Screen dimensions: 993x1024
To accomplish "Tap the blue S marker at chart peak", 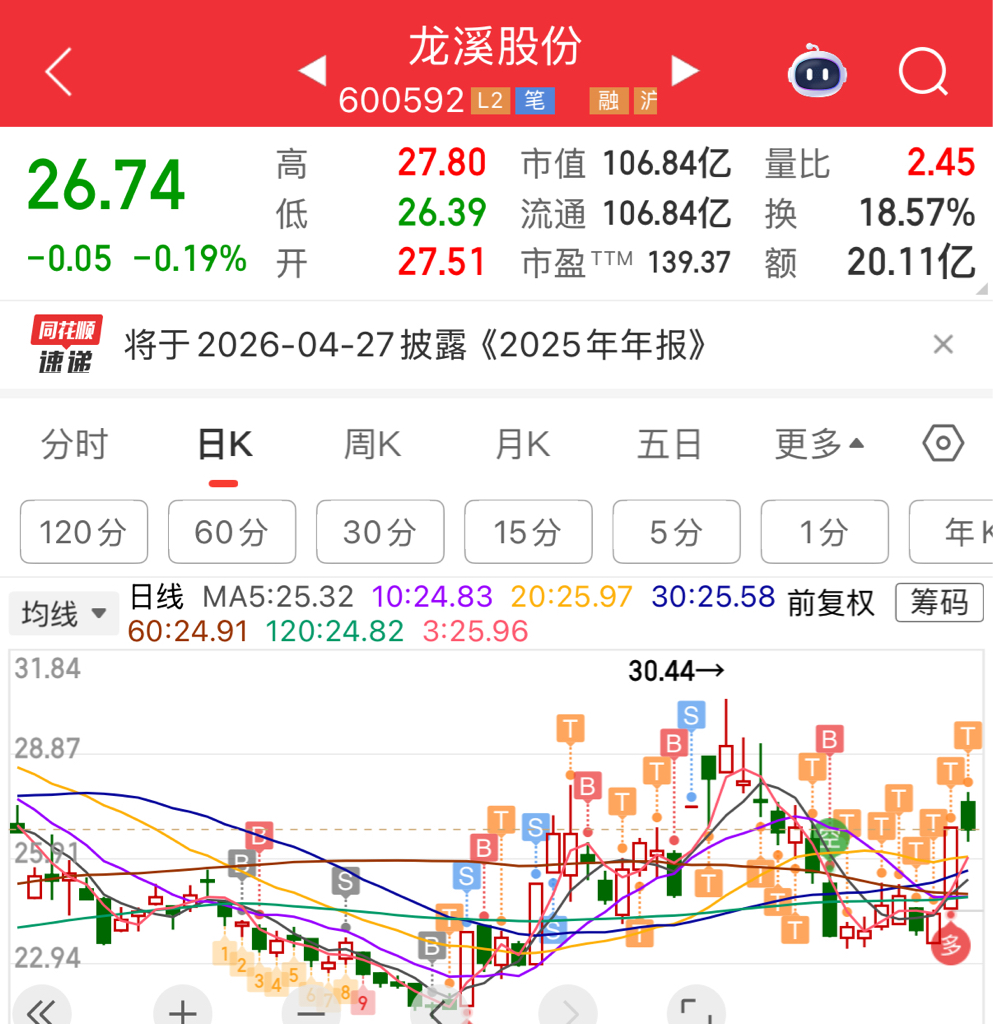I will point(691,715).
